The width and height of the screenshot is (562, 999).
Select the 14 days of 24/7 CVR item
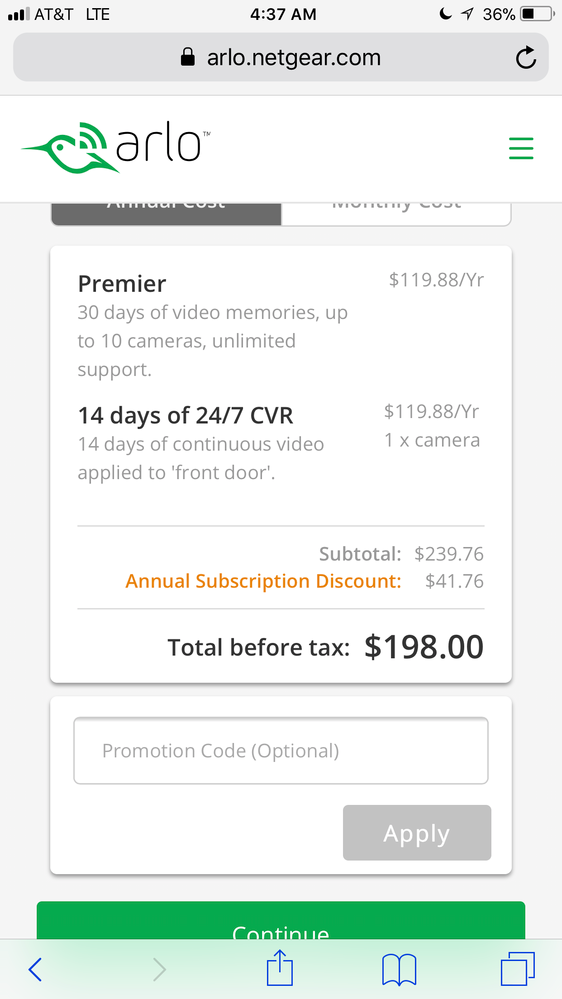(185, 415)
